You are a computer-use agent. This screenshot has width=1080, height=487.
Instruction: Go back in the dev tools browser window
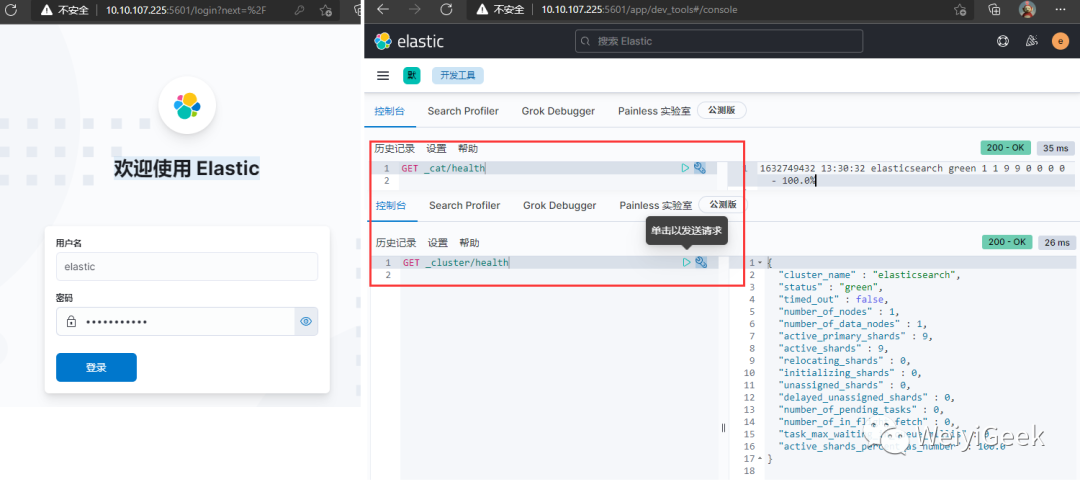click(383, 10)
